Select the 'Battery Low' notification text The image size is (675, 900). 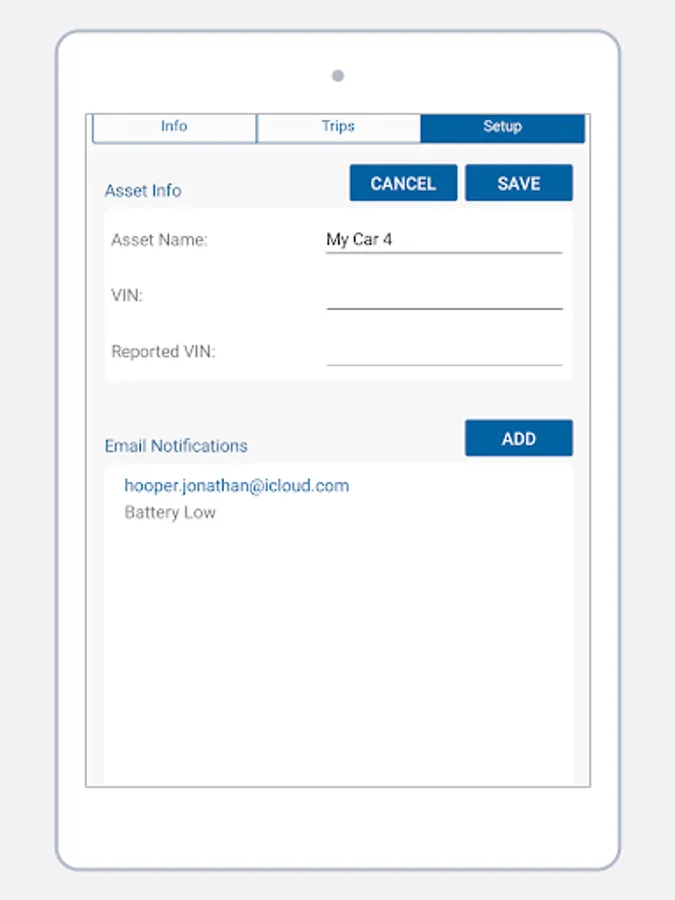point(170,512)
